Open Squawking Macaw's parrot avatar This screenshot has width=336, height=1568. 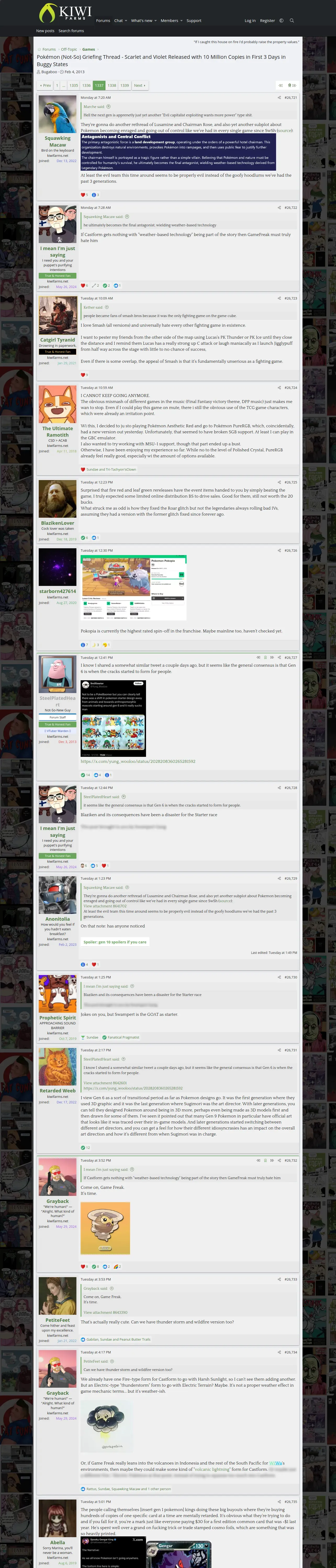point(57,114)
